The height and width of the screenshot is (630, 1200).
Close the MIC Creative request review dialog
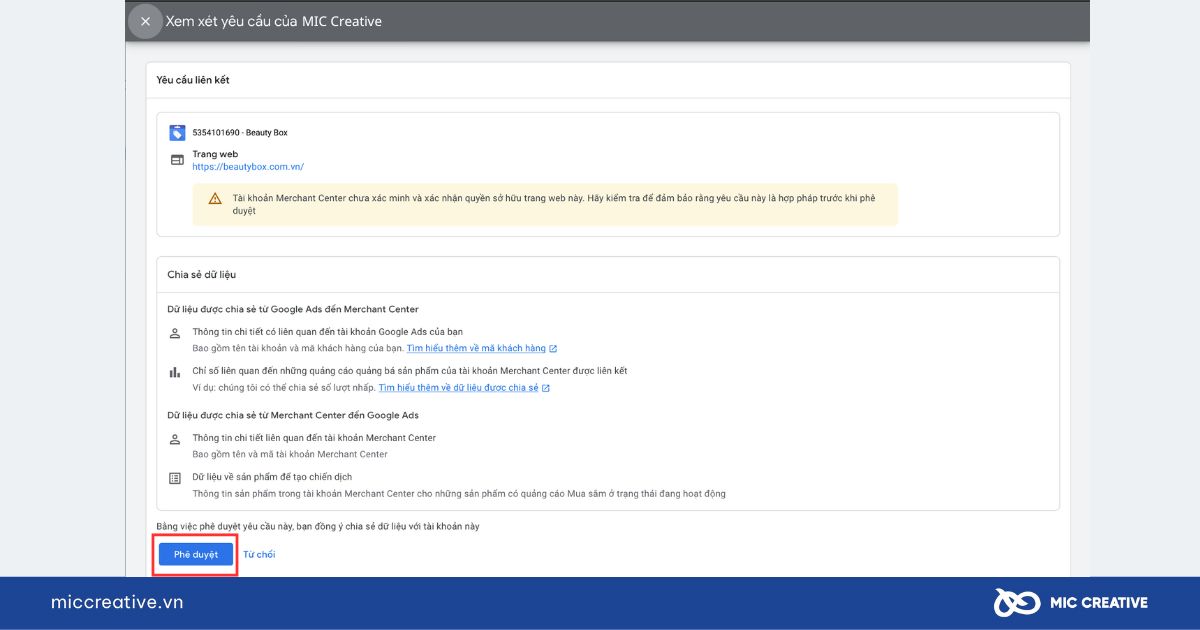point(145,21)
